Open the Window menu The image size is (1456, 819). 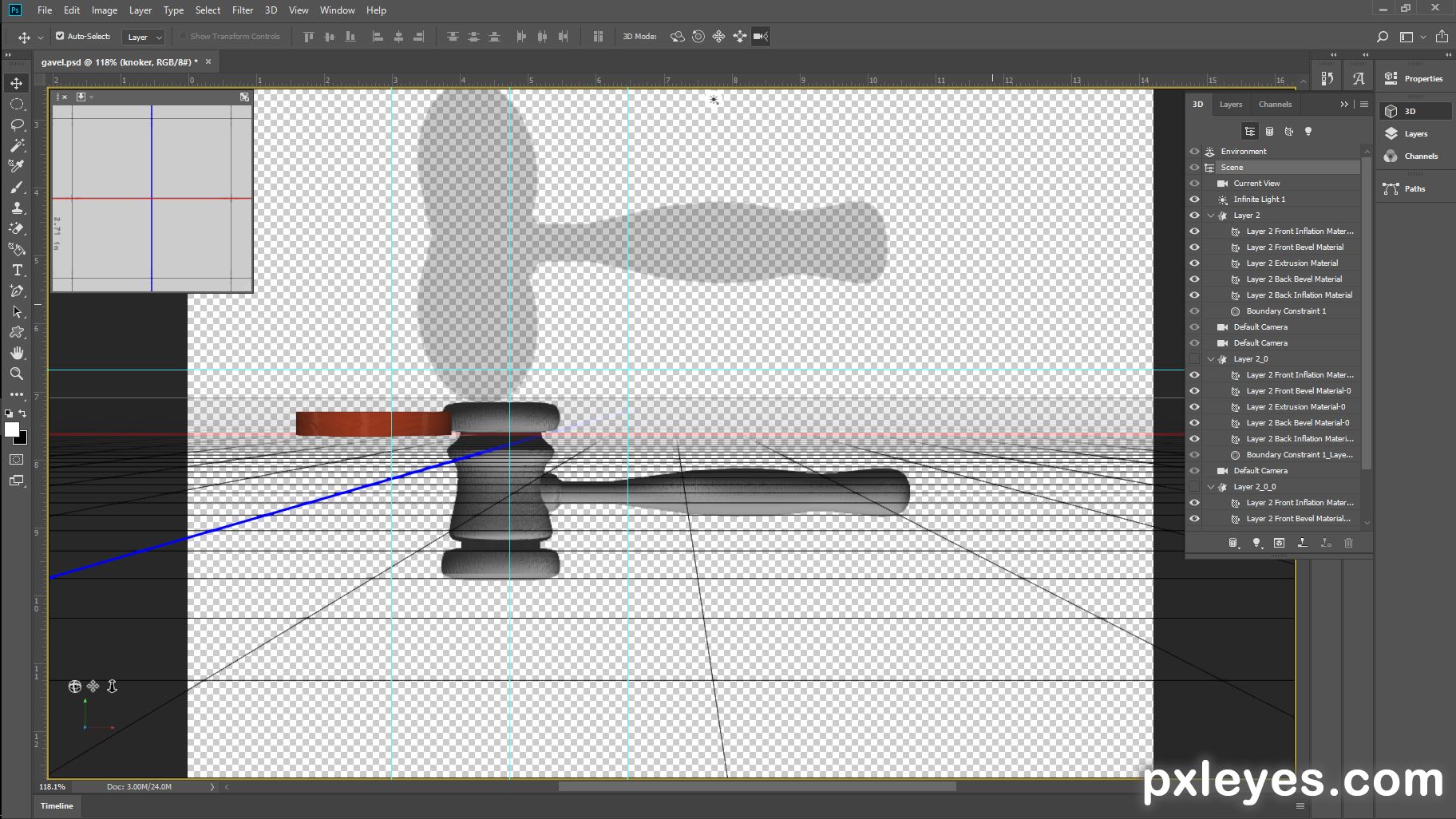point(337,10)
